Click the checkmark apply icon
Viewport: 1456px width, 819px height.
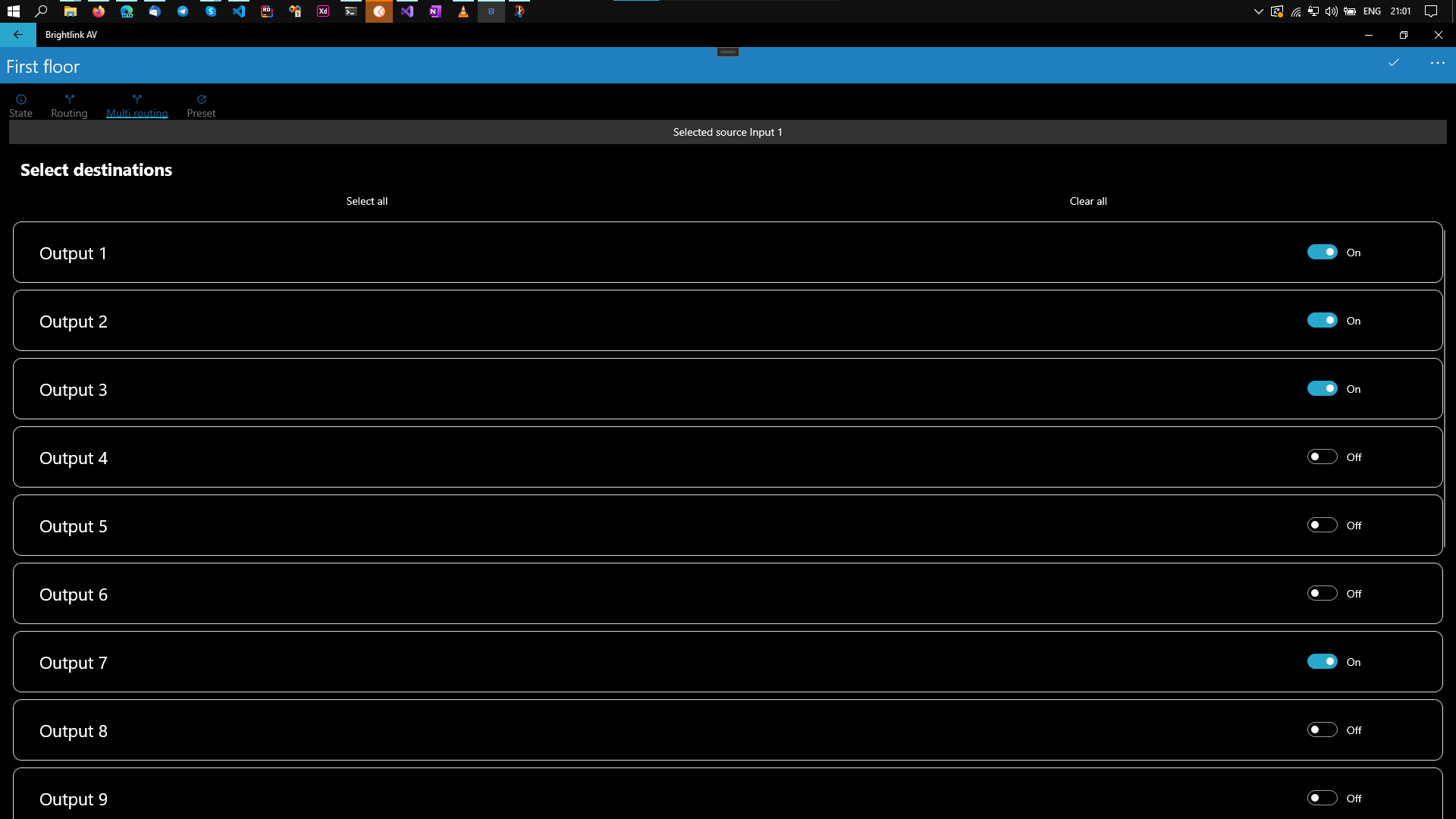pyautogui.click(x=1394, y=63)
